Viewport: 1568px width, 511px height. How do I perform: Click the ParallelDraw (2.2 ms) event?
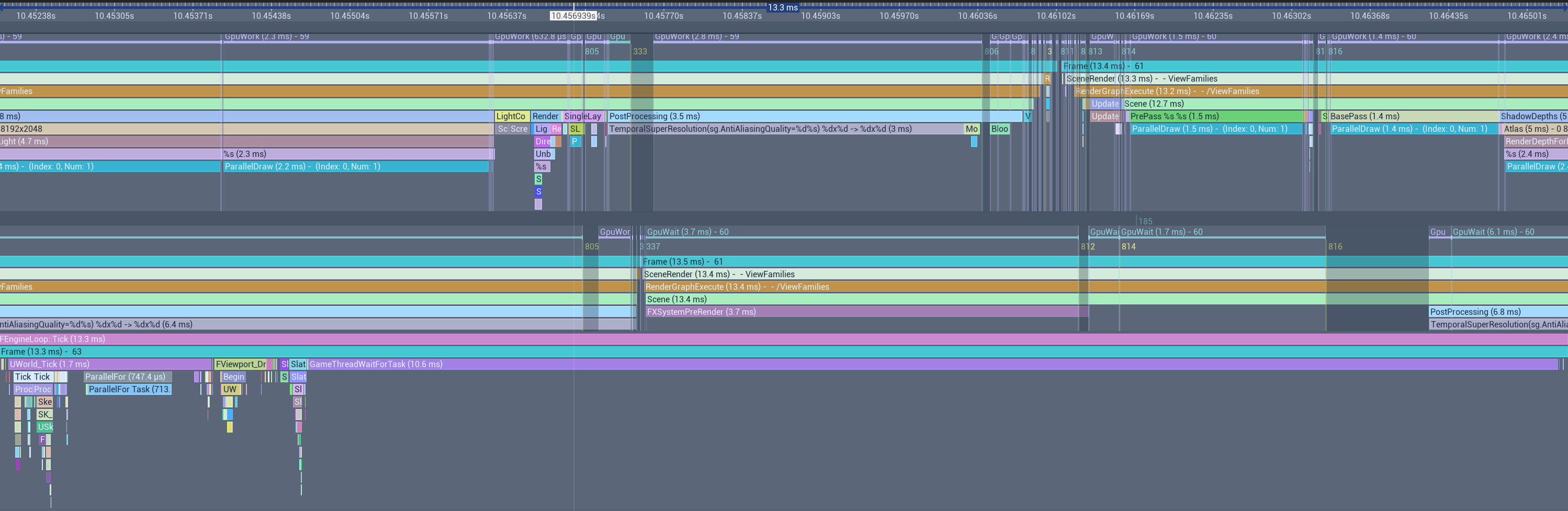click(x=356, y=167)
